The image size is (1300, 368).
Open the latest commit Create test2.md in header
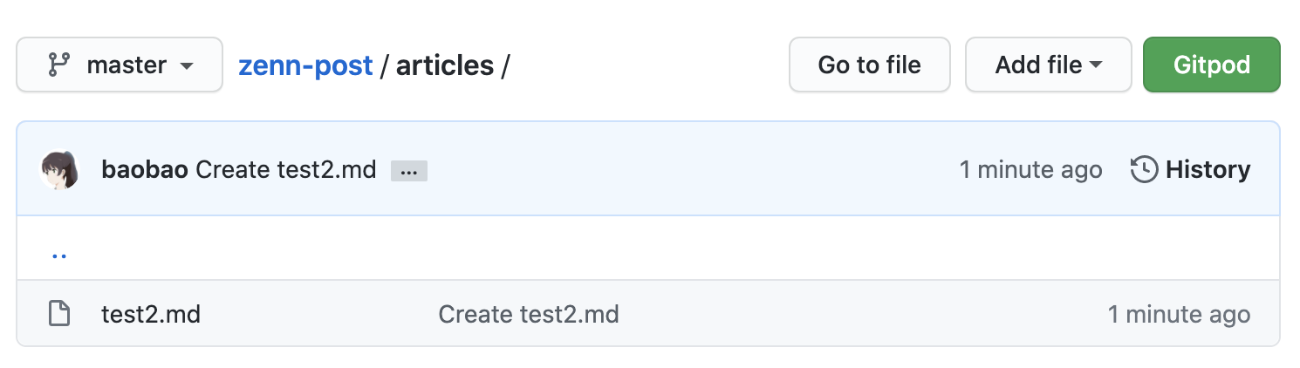pos(286,170)
